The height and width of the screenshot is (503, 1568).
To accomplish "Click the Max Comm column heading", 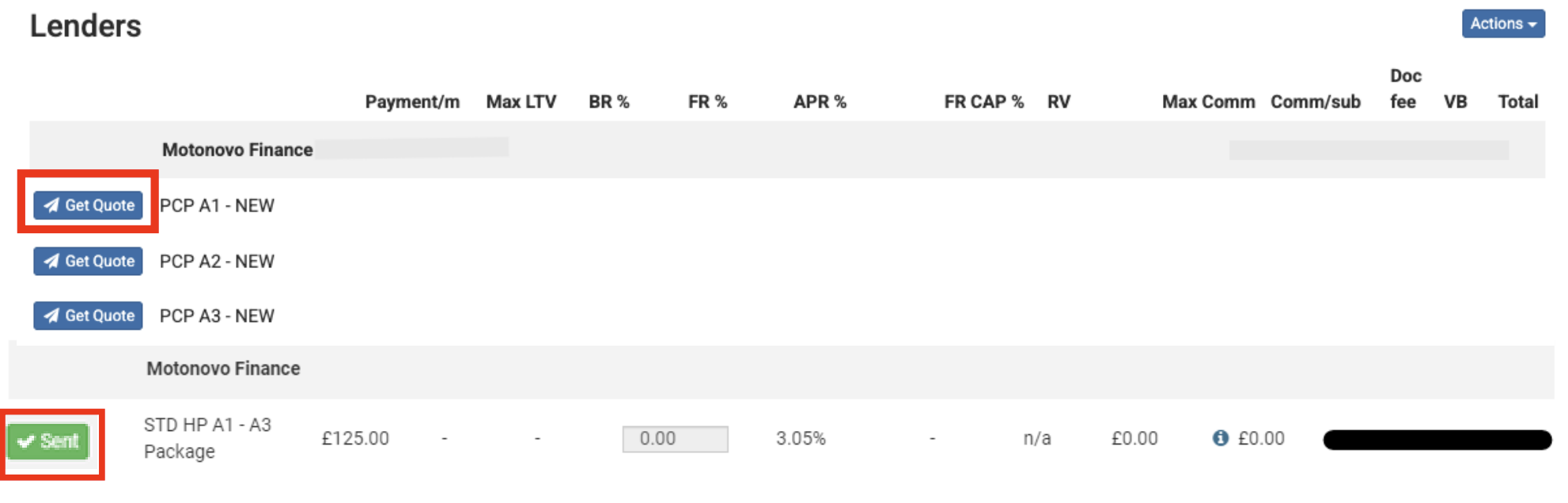I will pos(1207,101).
